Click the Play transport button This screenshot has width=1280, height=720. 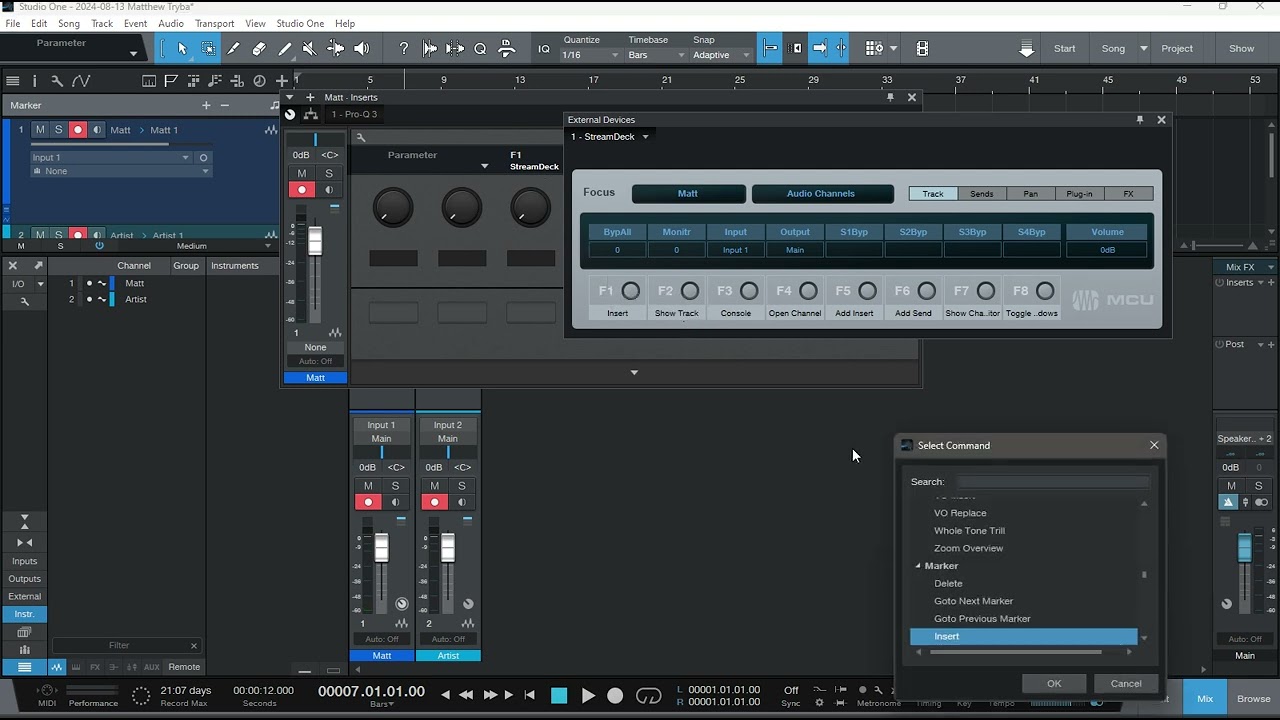pyautogui.click(x=588, y=695)
